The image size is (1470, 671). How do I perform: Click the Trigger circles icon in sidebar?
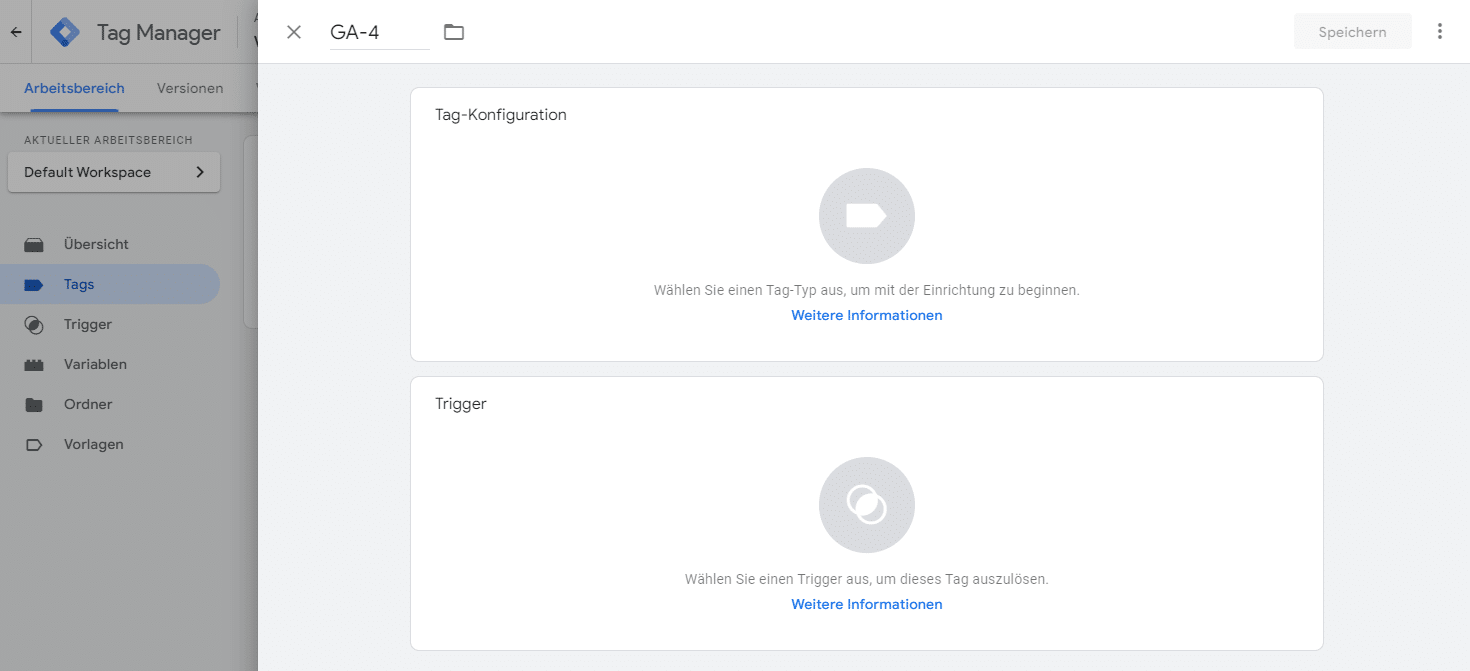point(34,325)
